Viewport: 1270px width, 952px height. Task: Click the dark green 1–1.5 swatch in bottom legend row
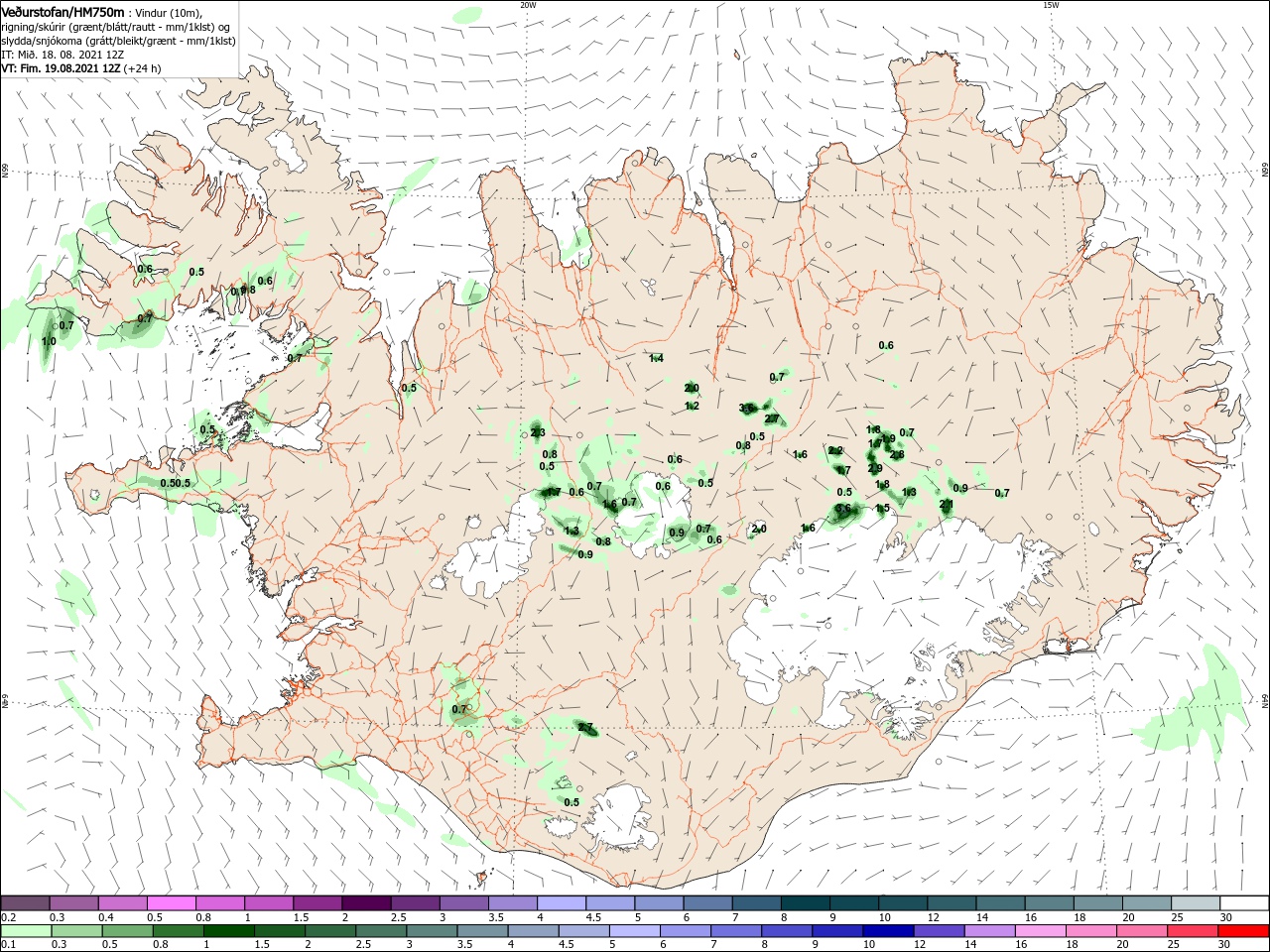[228, 931]
